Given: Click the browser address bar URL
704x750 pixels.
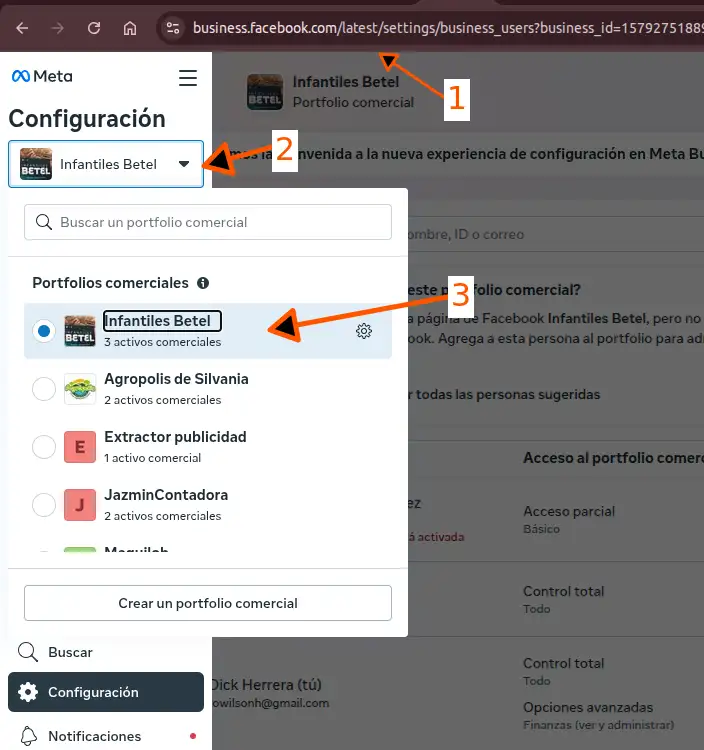Looking at the screenshot, I should click(x=447, y=28).
